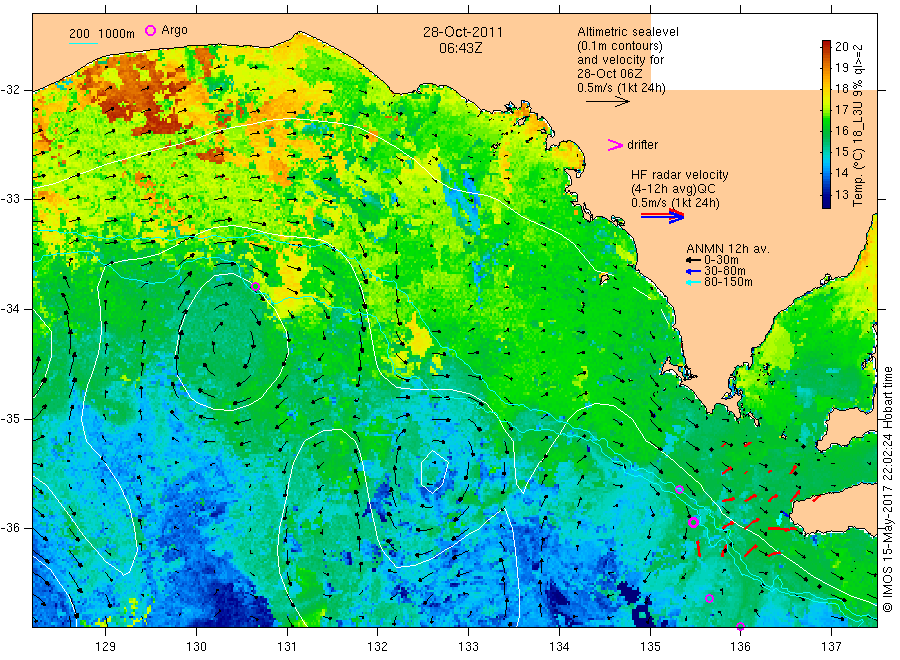Click the 28-Oct-2011 date title
The image size is (900, 660).
pyautogui.click(x=463, y=32)
